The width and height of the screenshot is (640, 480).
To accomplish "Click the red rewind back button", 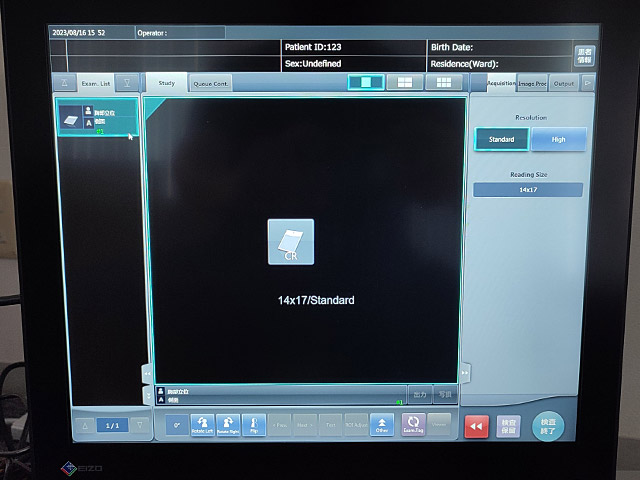I will point(476,427).
